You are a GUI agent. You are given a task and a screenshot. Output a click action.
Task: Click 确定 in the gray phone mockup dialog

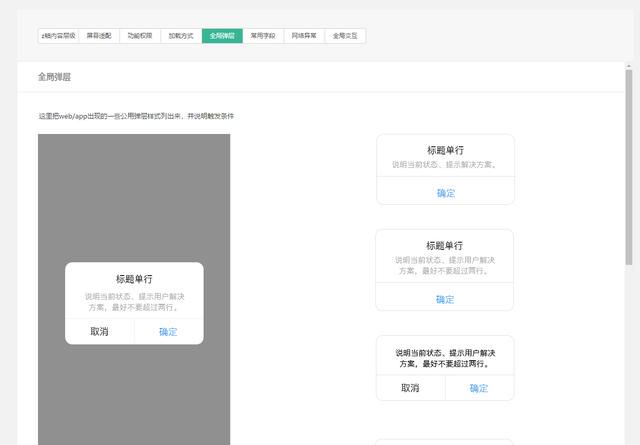168,332
